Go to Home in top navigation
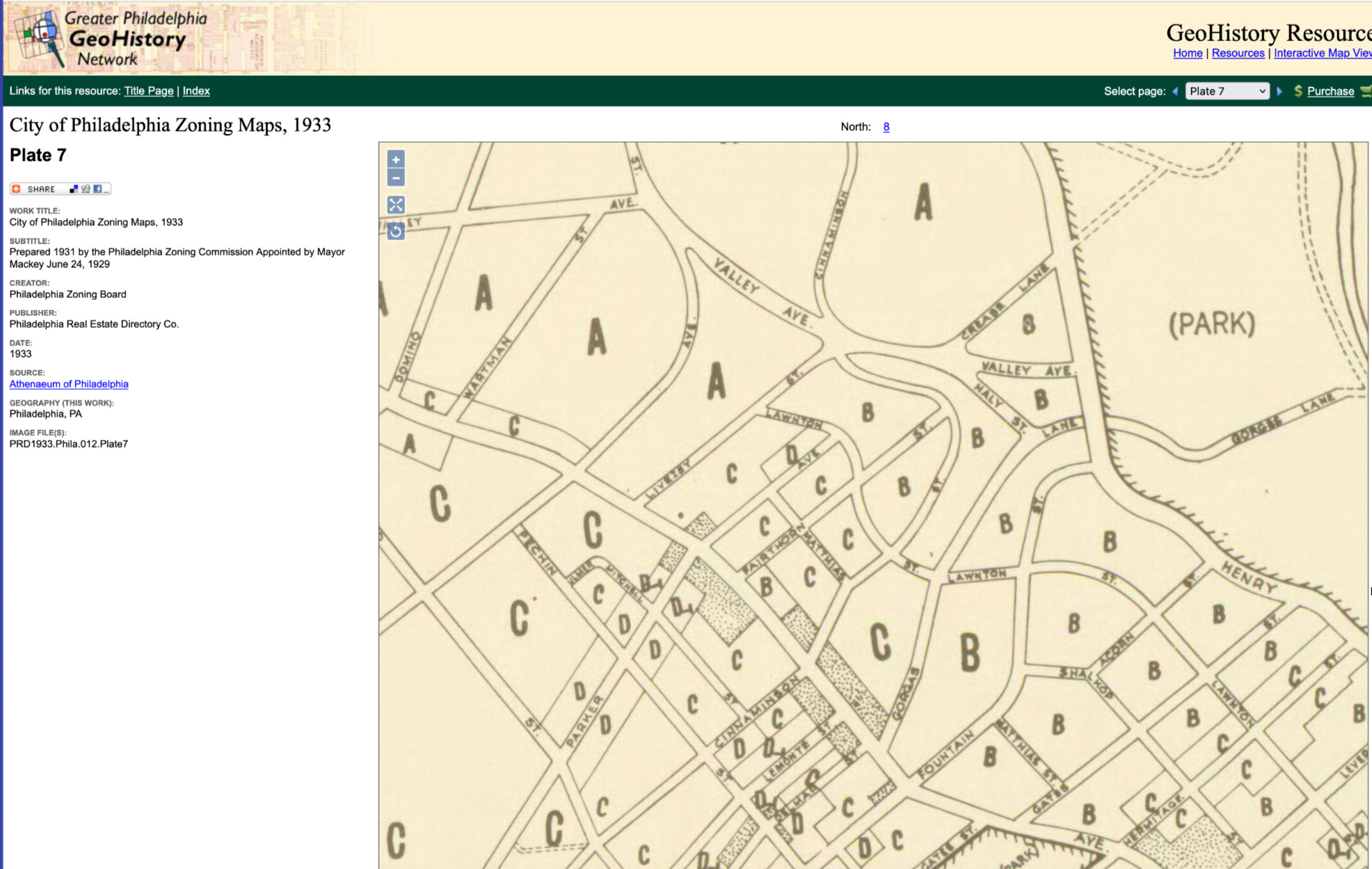Viewport: 1372px width, 869px height. (x=1187, y=54)
